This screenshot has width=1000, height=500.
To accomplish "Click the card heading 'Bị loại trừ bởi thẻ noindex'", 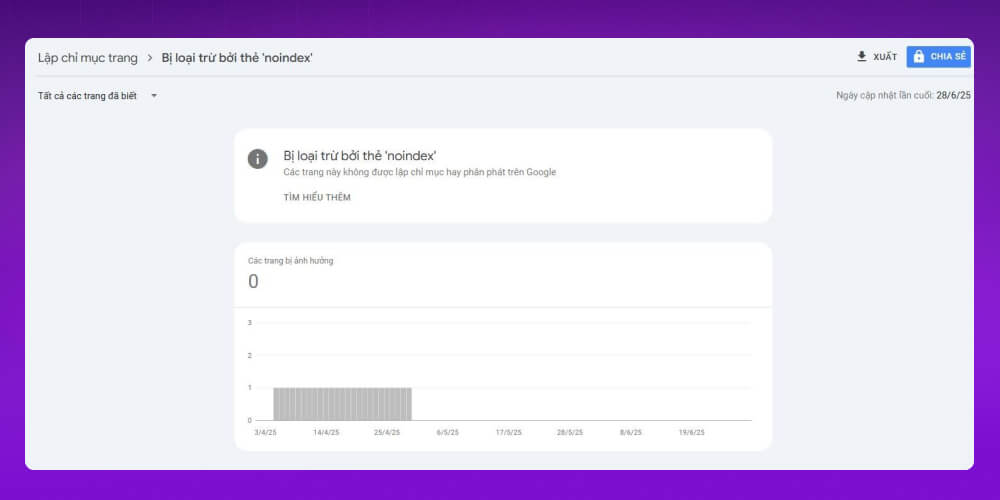I will [x=360, y=155].
